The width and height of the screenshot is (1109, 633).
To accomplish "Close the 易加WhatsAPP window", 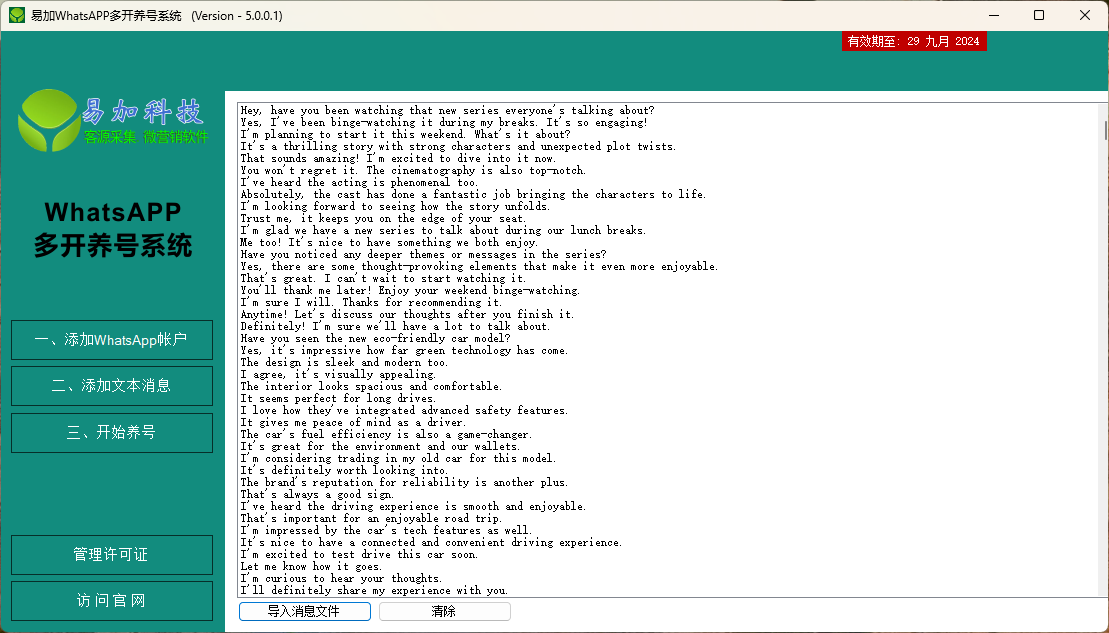I will (1085, 15).
